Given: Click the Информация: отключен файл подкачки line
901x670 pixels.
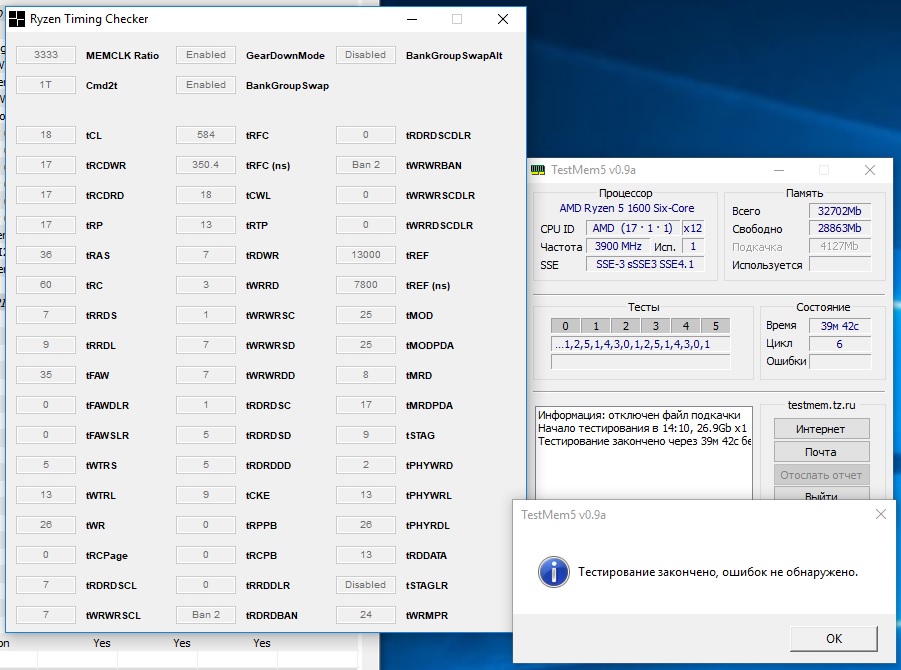Looking at the screenshot, I should coord(639,415).
